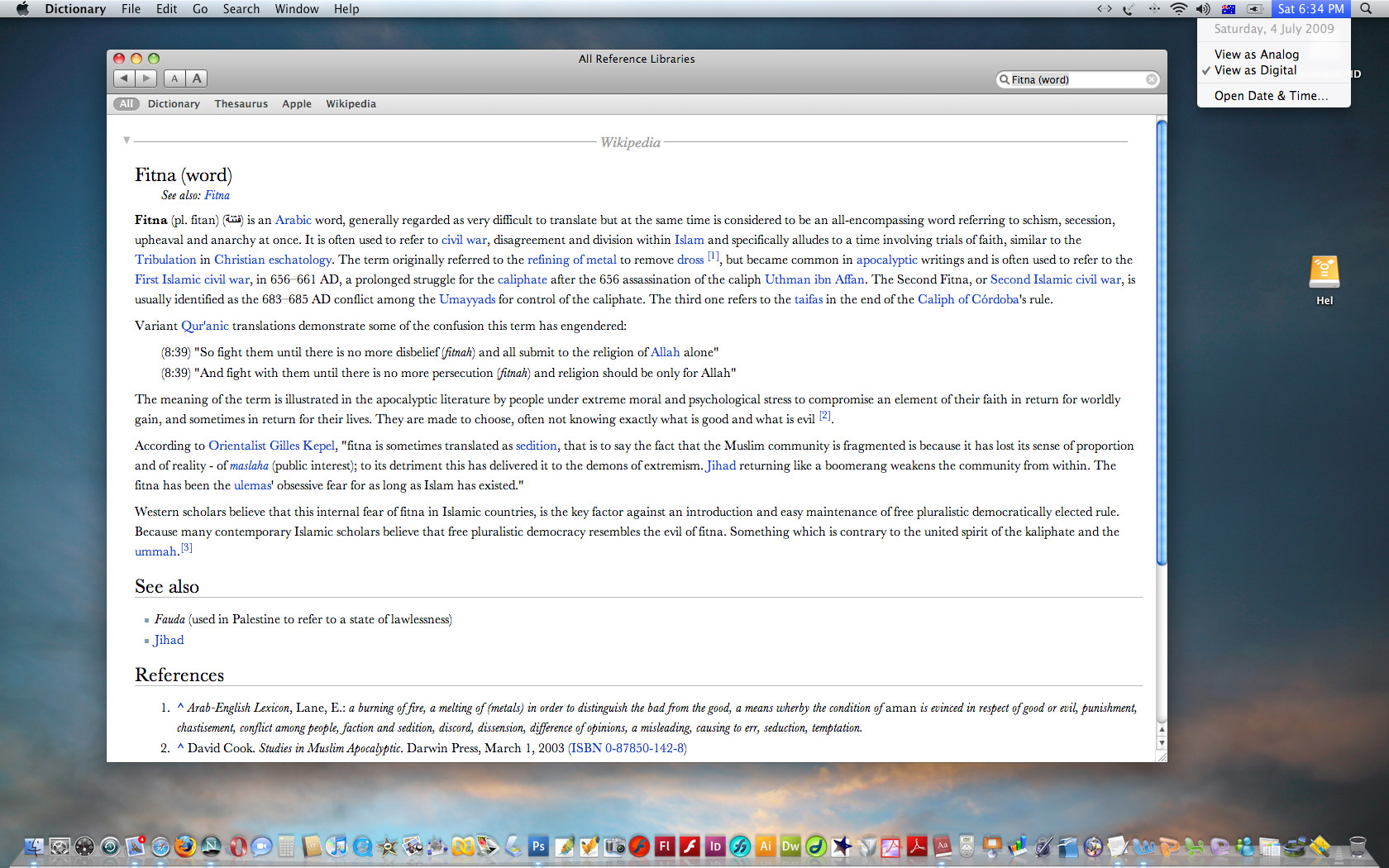1389x868 pixels.
Task: Launch Dreamweaver from the Dock
Action: pyautogui.click(x=790, y=847)
